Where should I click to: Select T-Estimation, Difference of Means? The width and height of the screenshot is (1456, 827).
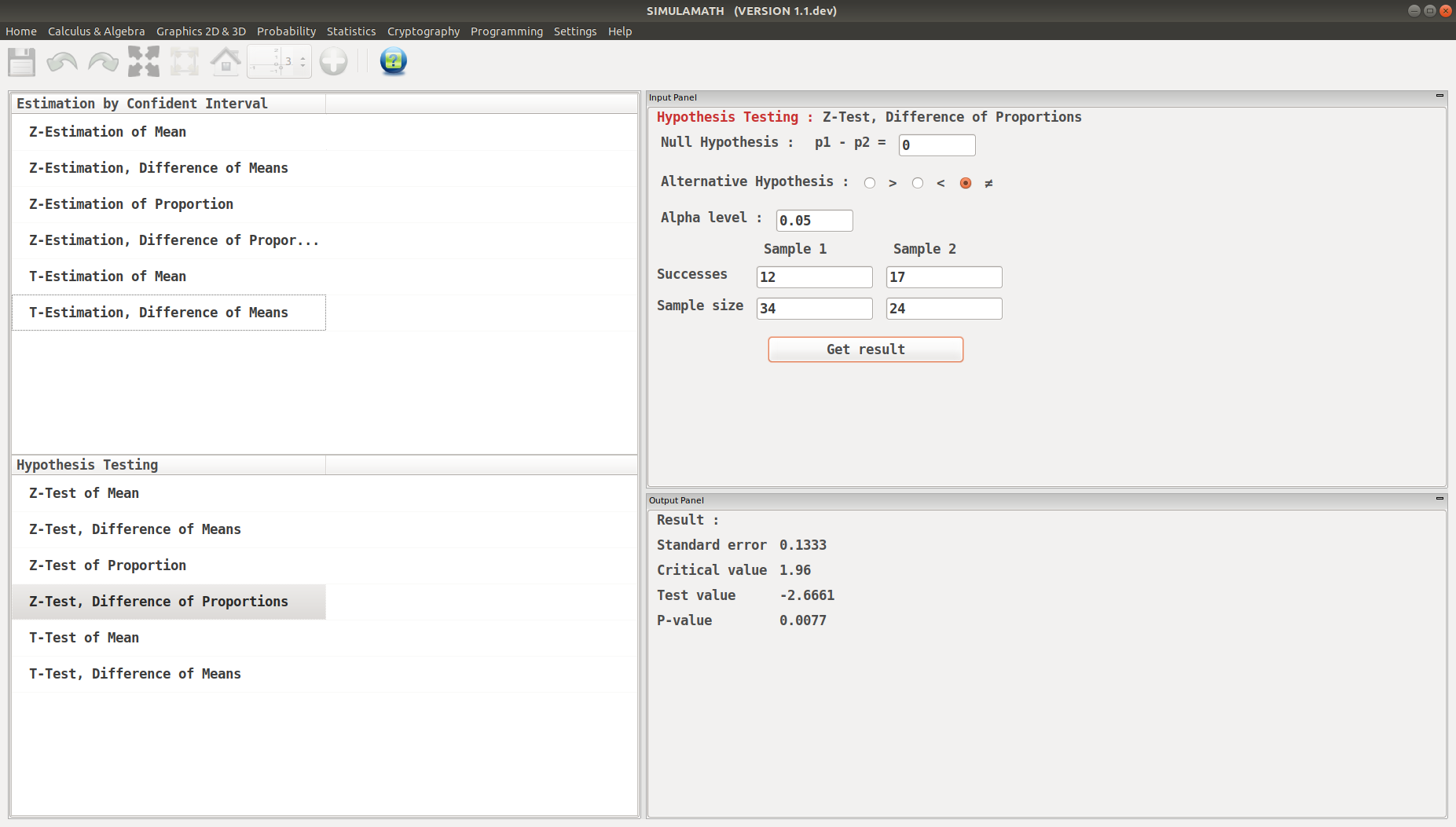pos(168,313)
